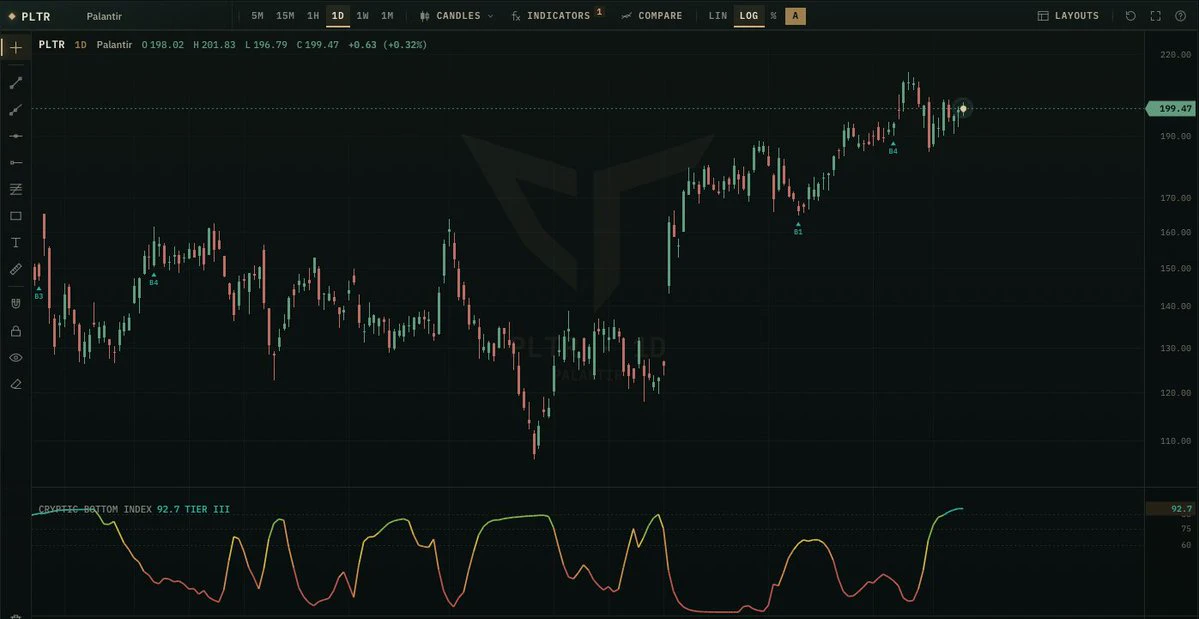Toggle auto scale A button
Screen dimensions: 1199x619
(x=795, y=16)
